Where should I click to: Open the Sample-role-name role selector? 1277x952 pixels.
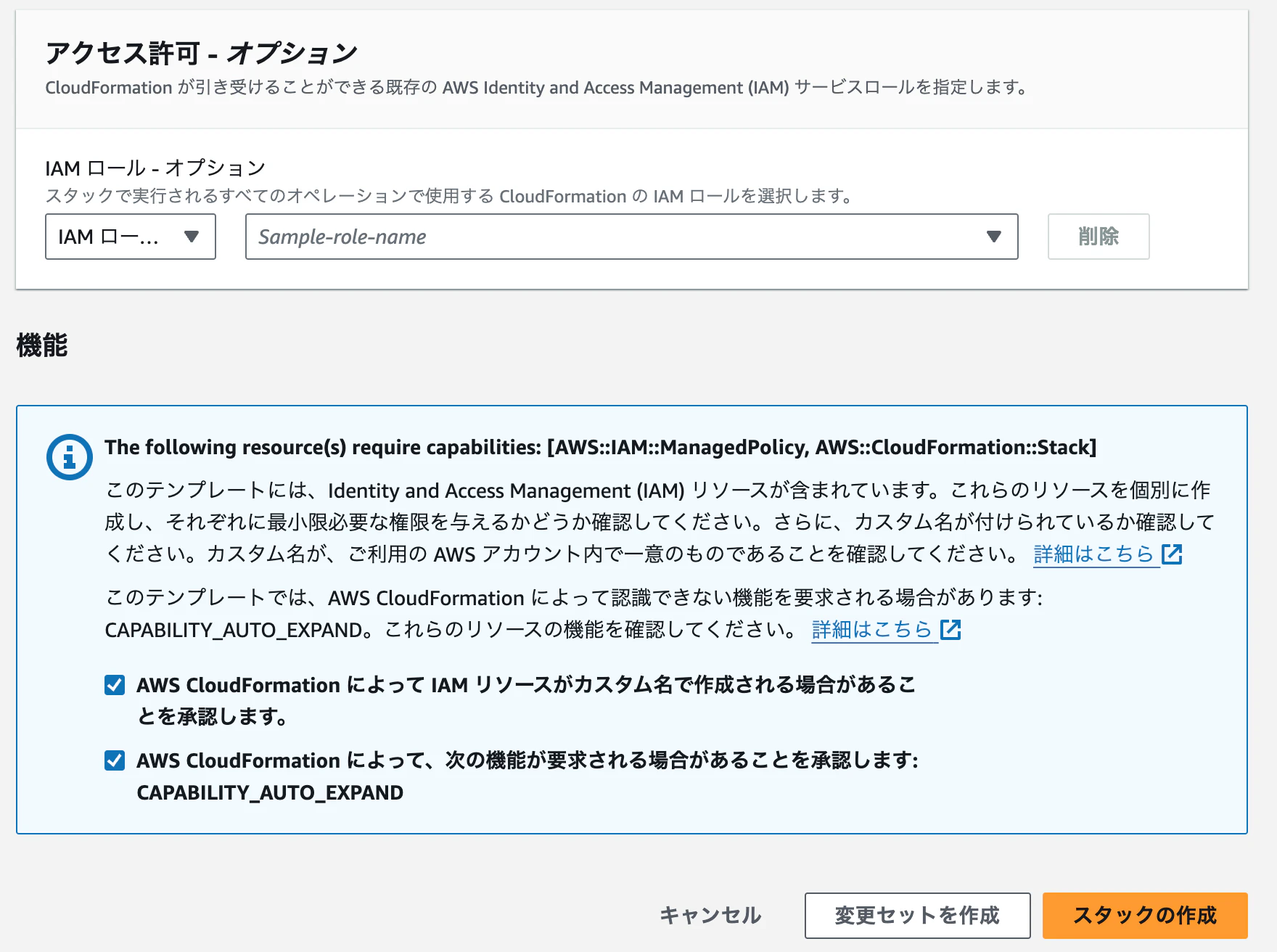631,237
